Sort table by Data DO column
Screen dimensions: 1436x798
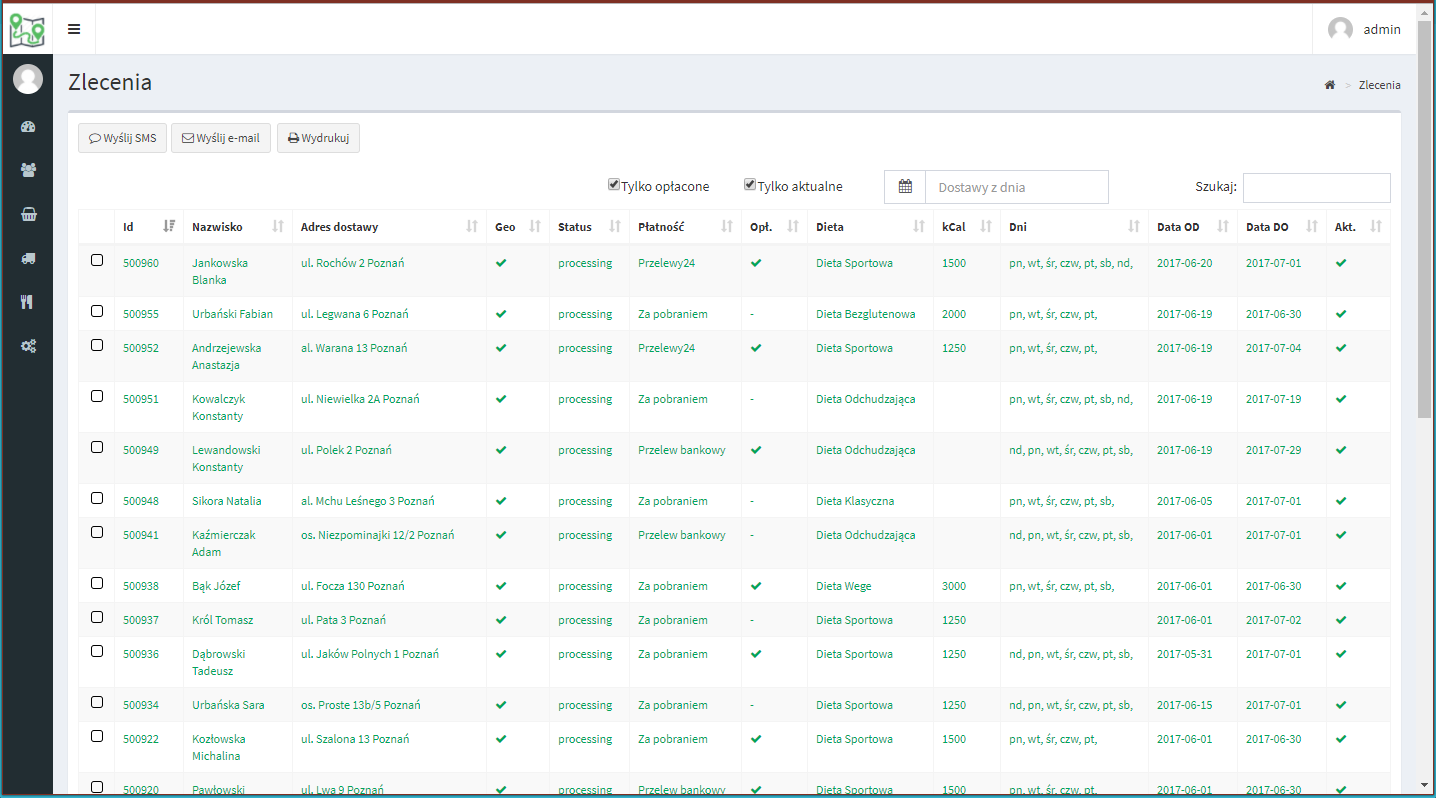[1282, 227]
